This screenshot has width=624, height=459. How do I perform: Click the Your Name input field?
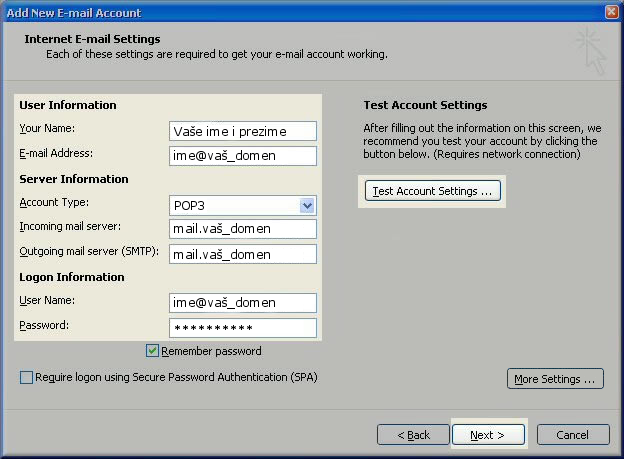(243, 131)
